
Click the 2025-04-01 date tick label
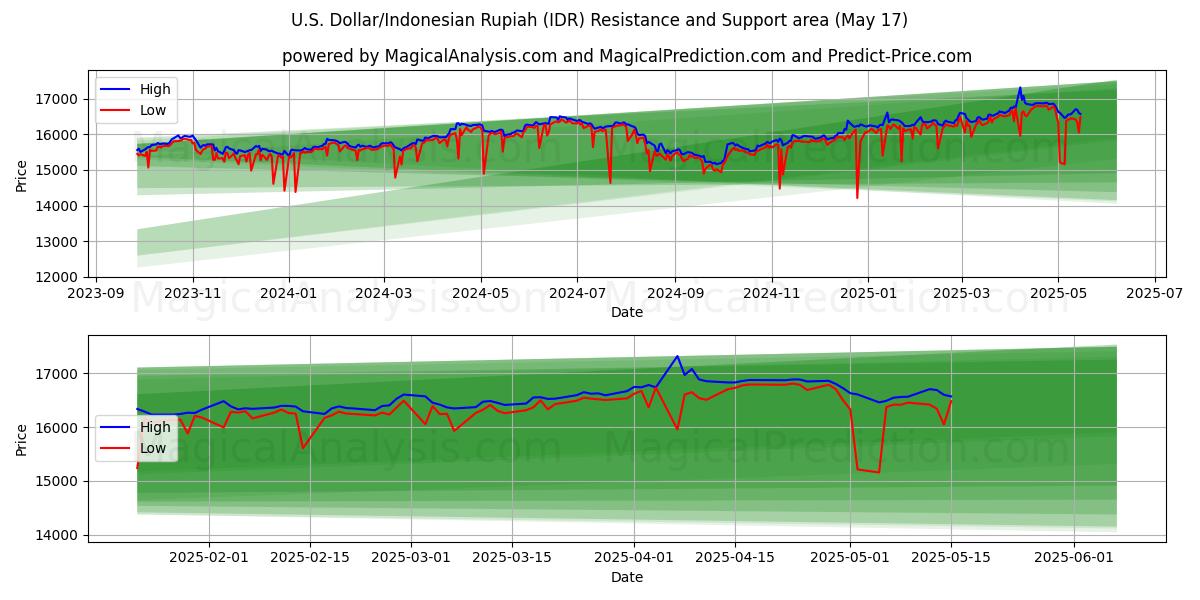pyautogui.click(x=636, y=558)
